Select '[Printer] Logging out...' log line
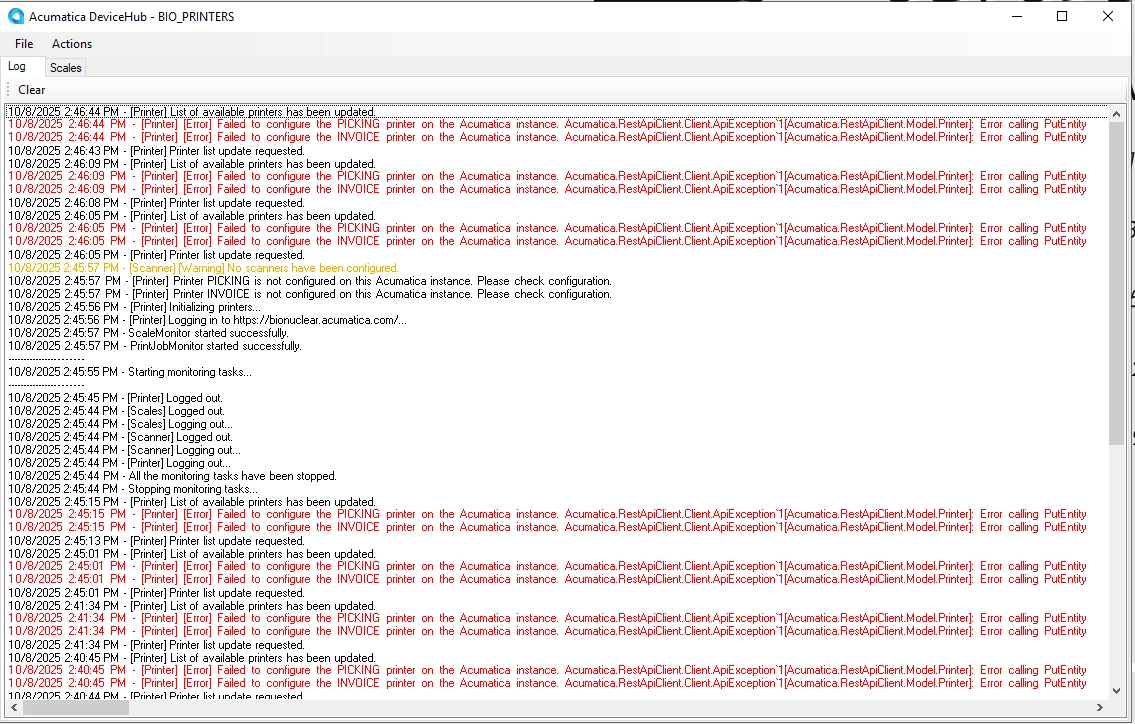Image resolution: width=1135 pixels, height=724 pixels. click(119, 463)
